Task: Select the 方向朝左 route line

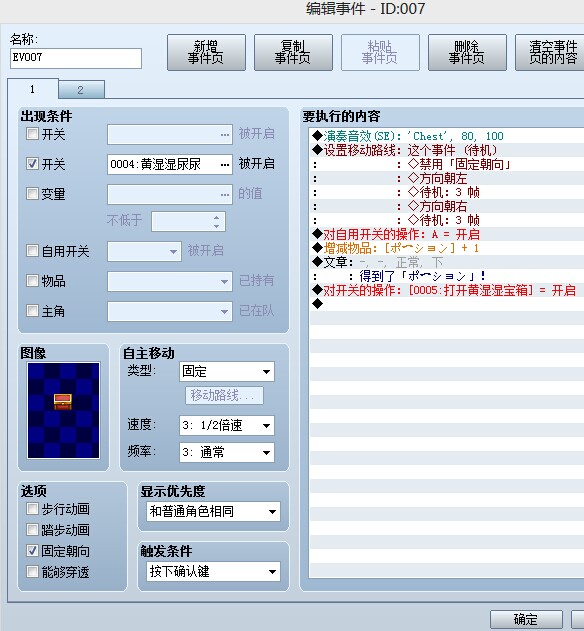Action: click(447, 178)
